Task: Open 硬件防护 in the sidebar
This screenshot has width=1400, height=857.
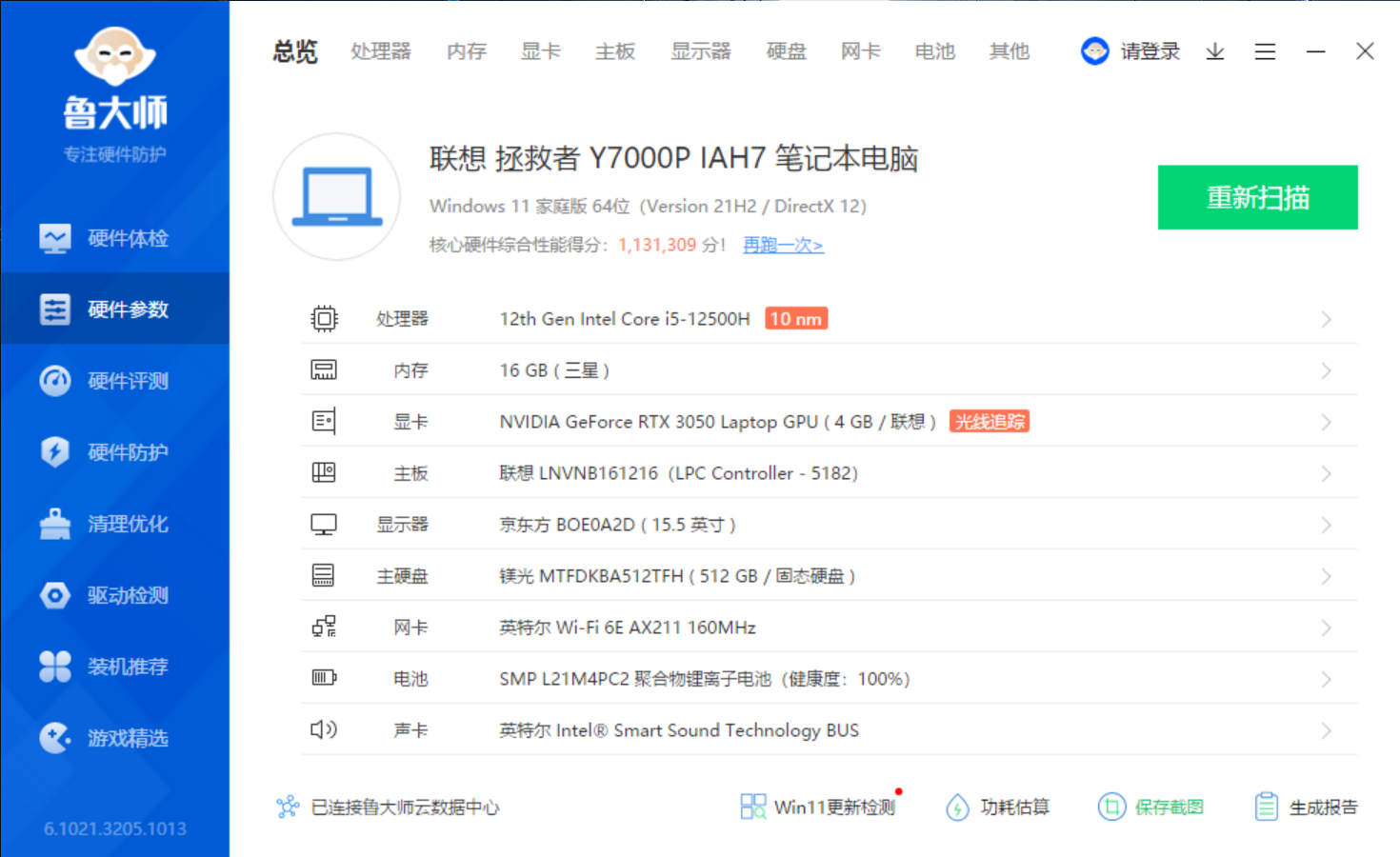Action: pyautogui.click(x=114, y=452)
